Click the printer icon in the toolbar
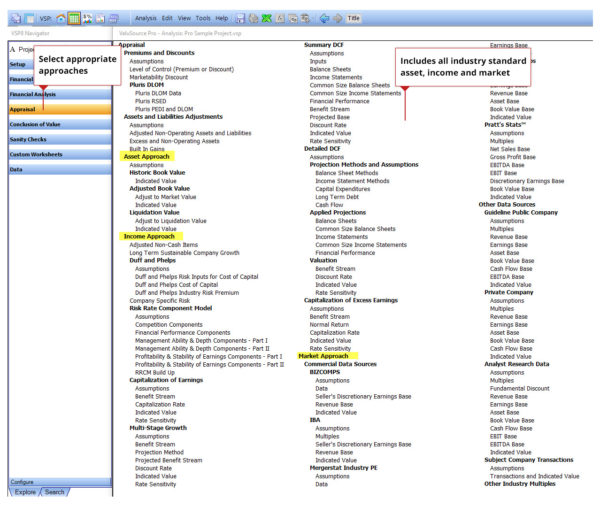The image size is (600, 506). 113,18
